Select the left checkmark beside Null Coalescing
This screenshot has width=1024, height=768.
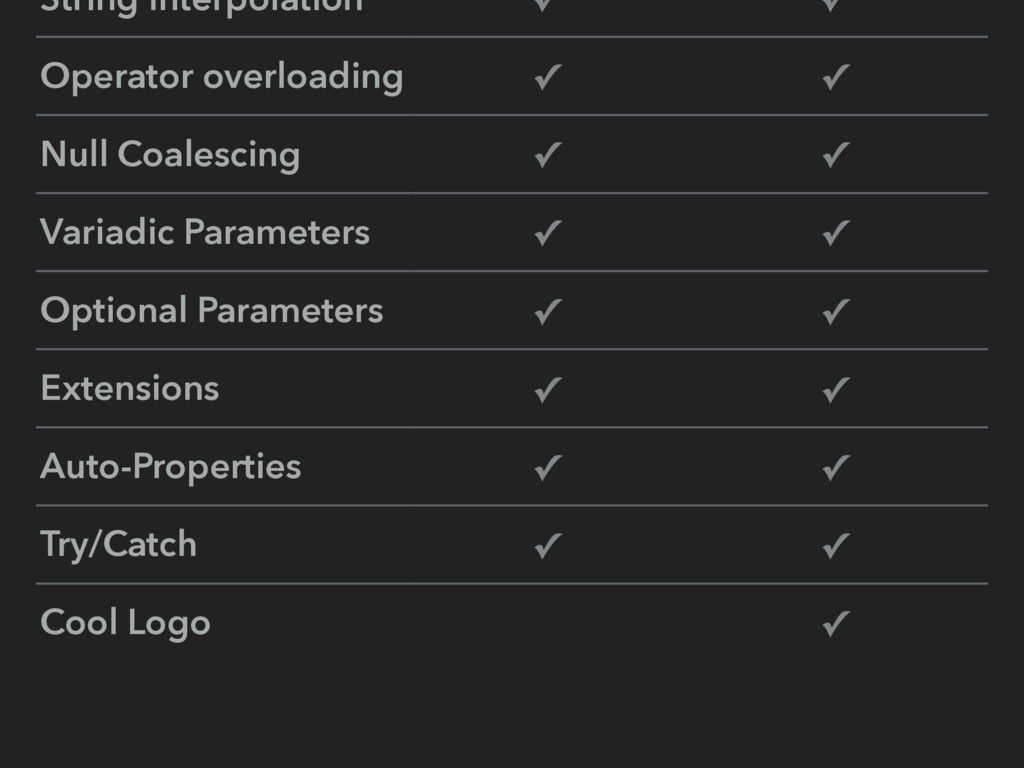[x=546, y=155]
